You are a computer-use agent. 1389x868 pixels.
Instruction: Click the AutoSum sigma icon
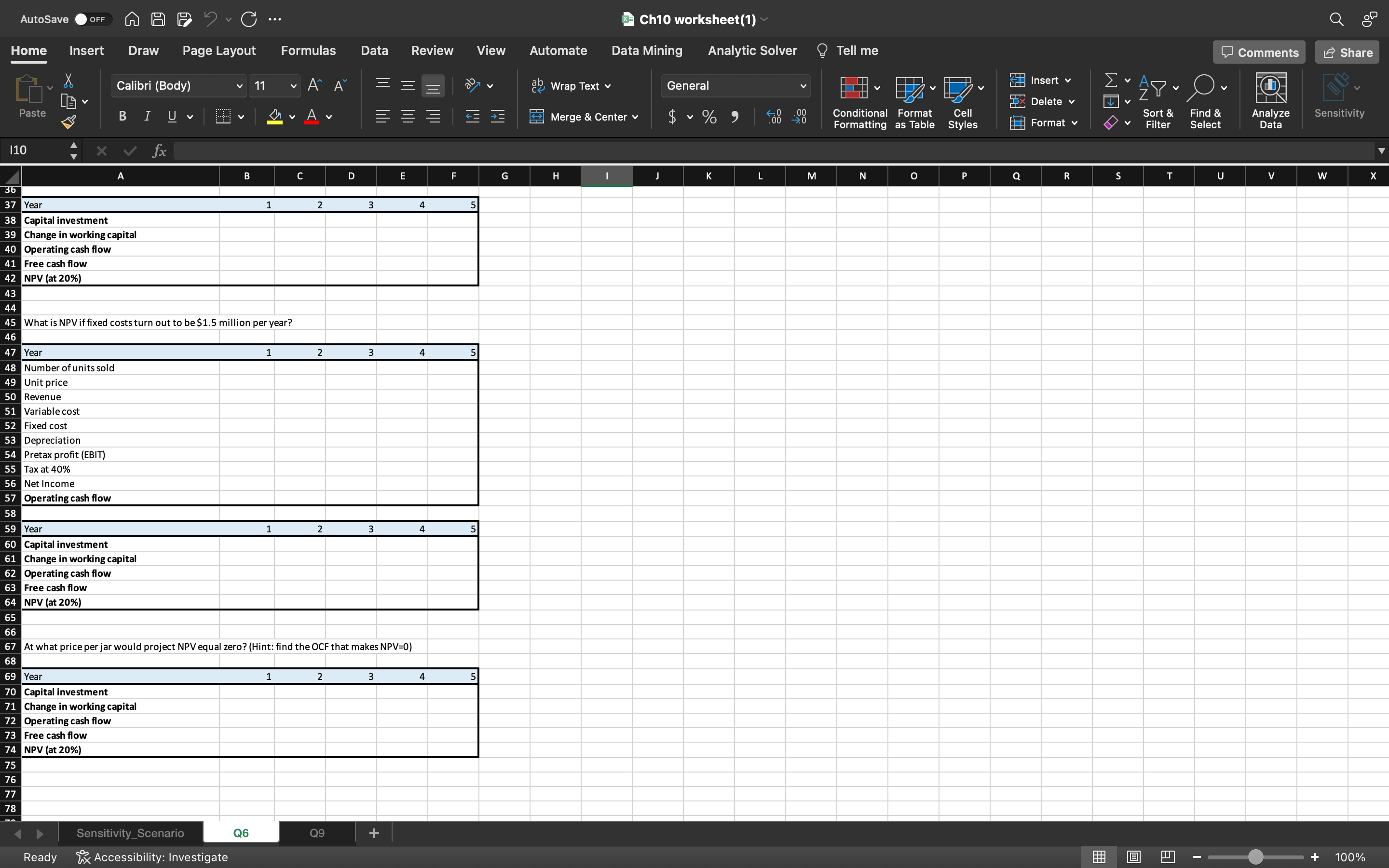click(x=1111, y=80)
